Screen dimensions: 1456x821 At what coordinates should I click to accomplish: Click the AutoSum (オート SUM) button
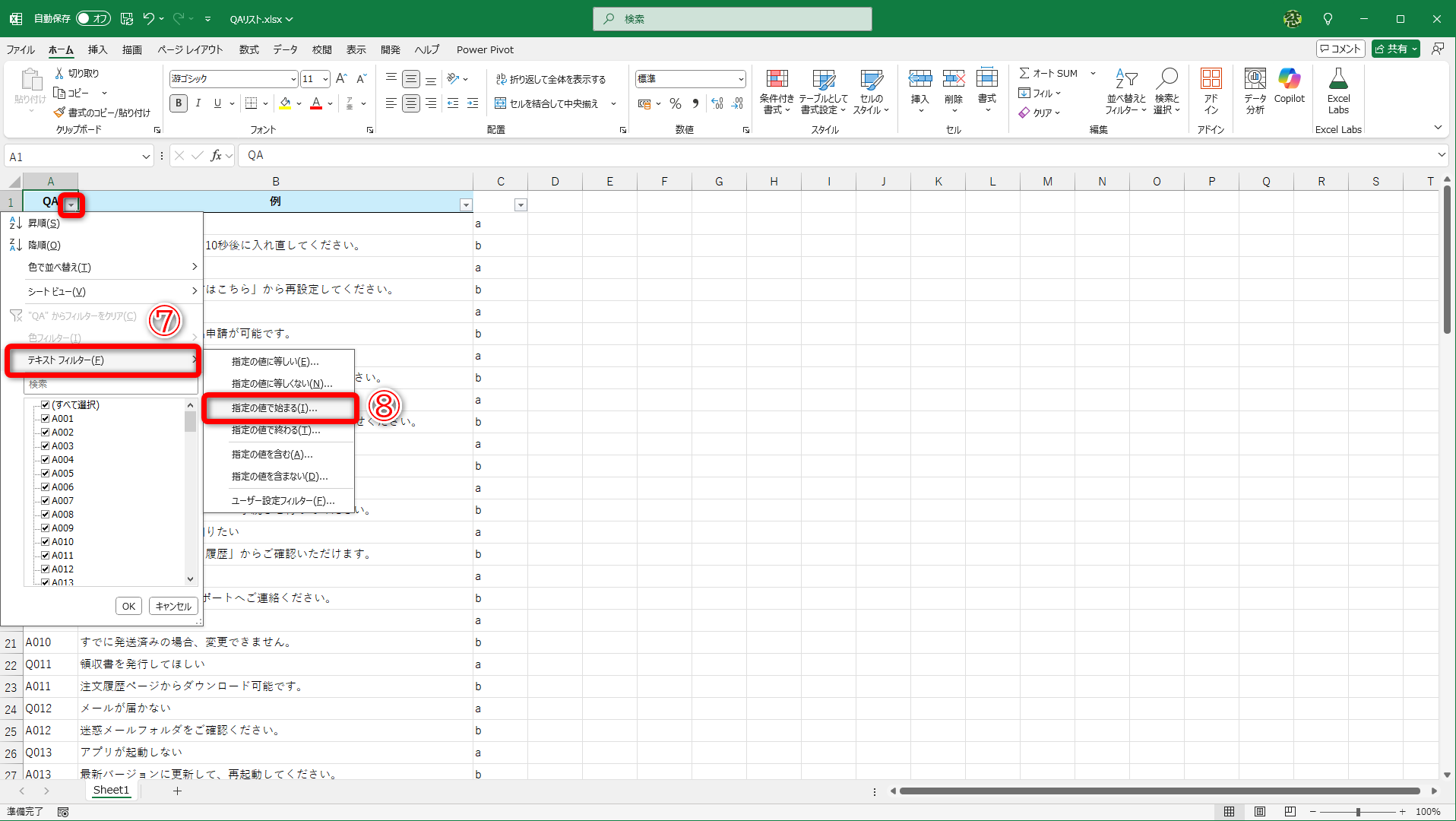tap(1049, 73)
